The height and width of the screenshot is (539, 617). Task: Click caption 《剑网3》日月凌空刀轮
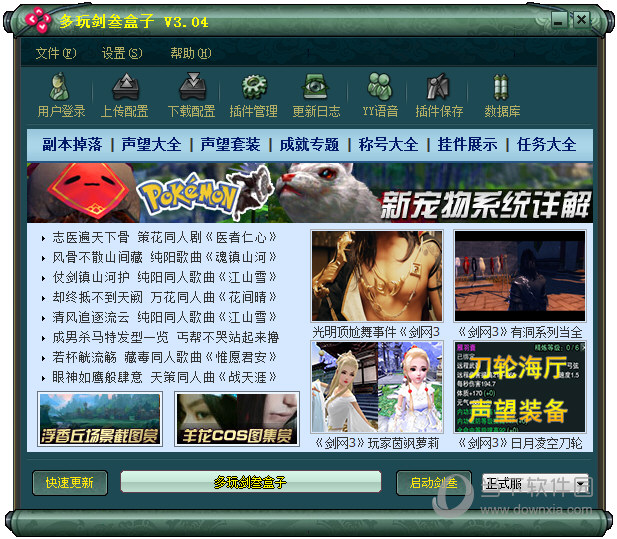[520, 443]
